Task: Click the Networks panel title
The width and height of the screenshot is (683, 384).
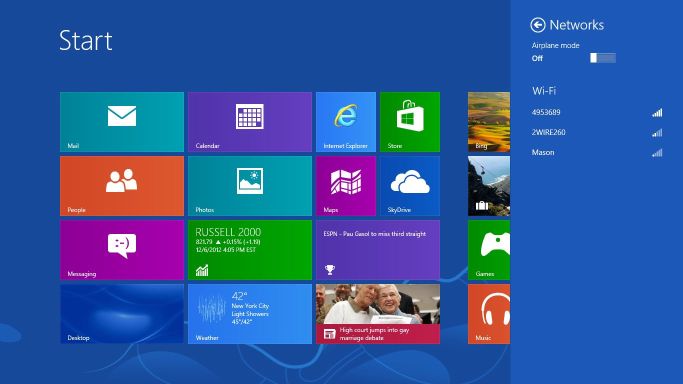Action: [577, 25]
